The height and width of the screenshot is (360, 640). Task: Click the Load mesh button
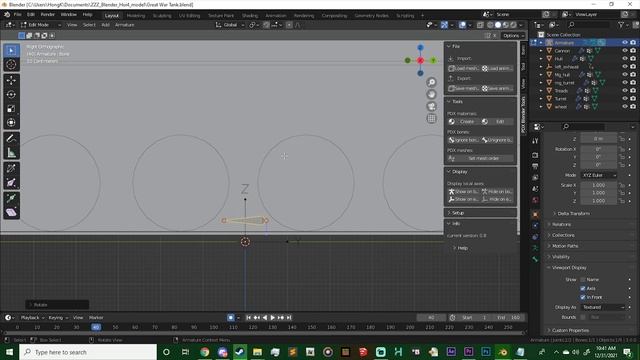click(x=464, y=69)
